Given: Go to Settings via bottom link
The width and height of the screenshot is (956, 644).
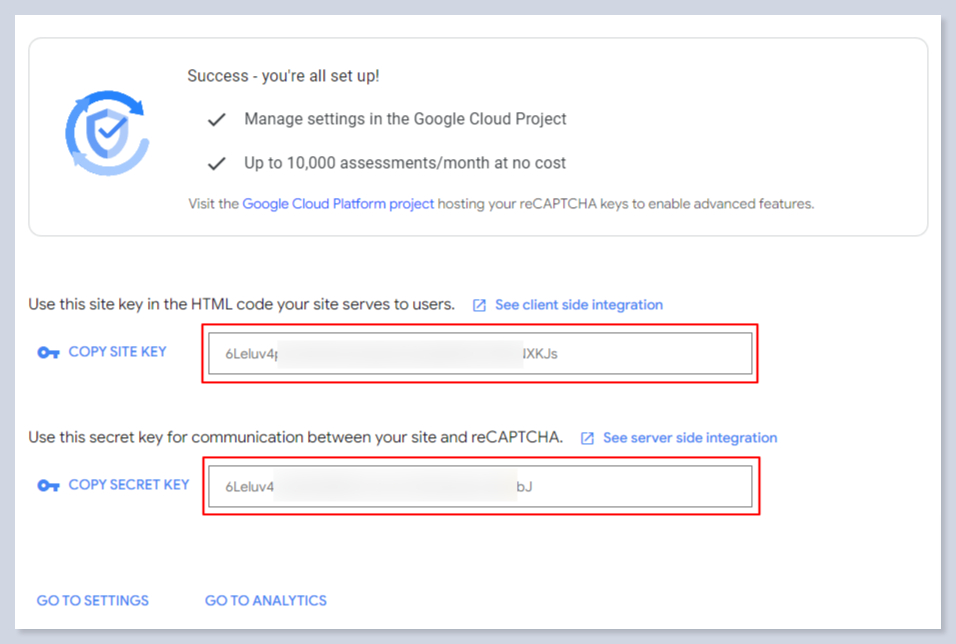Looking at the screenshot, I should coord(93,601).
